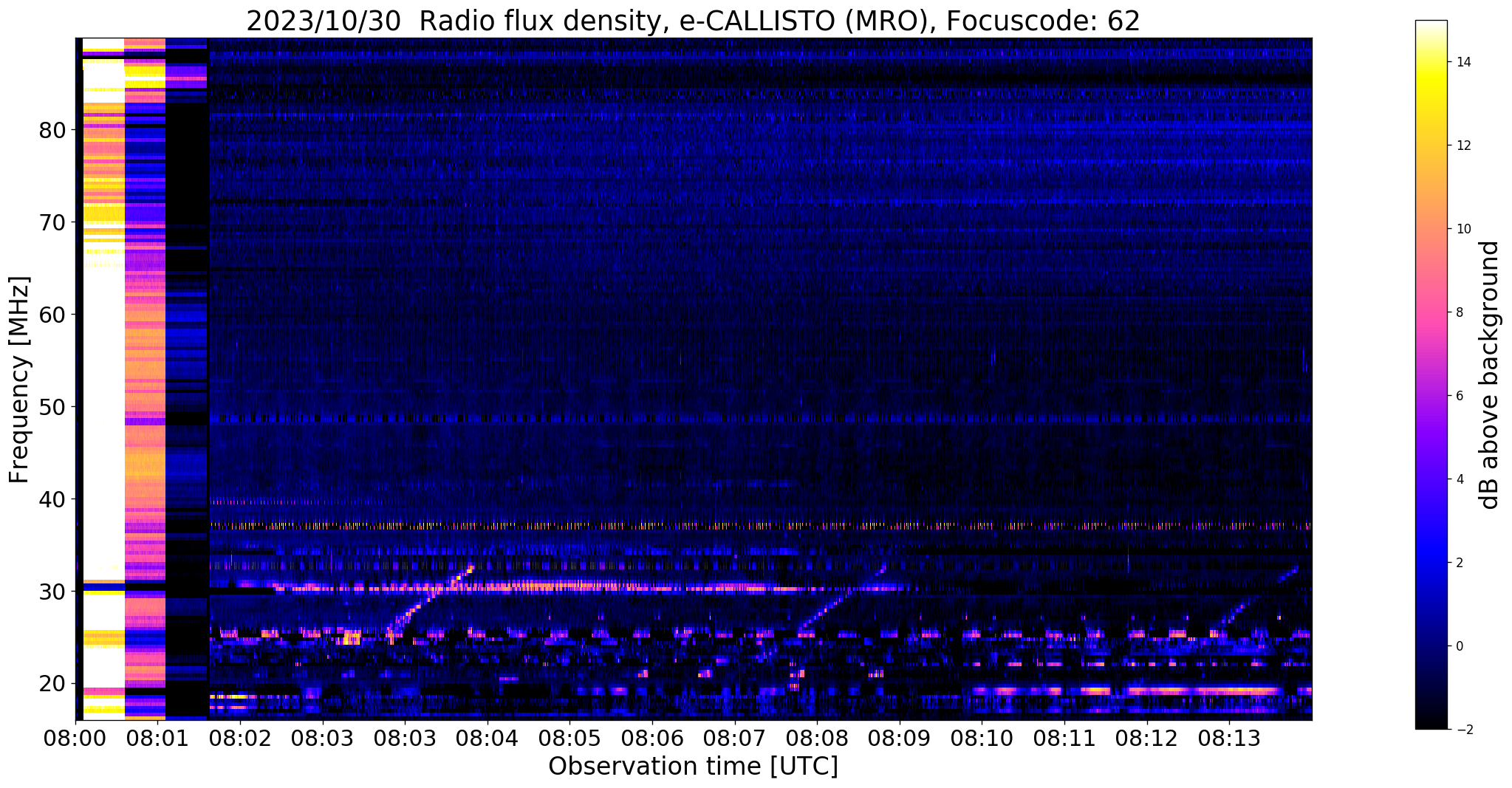Viewport: 1512px width, 788px height.
Task: Select the 08:01 time tick label
Action: tap(157, 739)
